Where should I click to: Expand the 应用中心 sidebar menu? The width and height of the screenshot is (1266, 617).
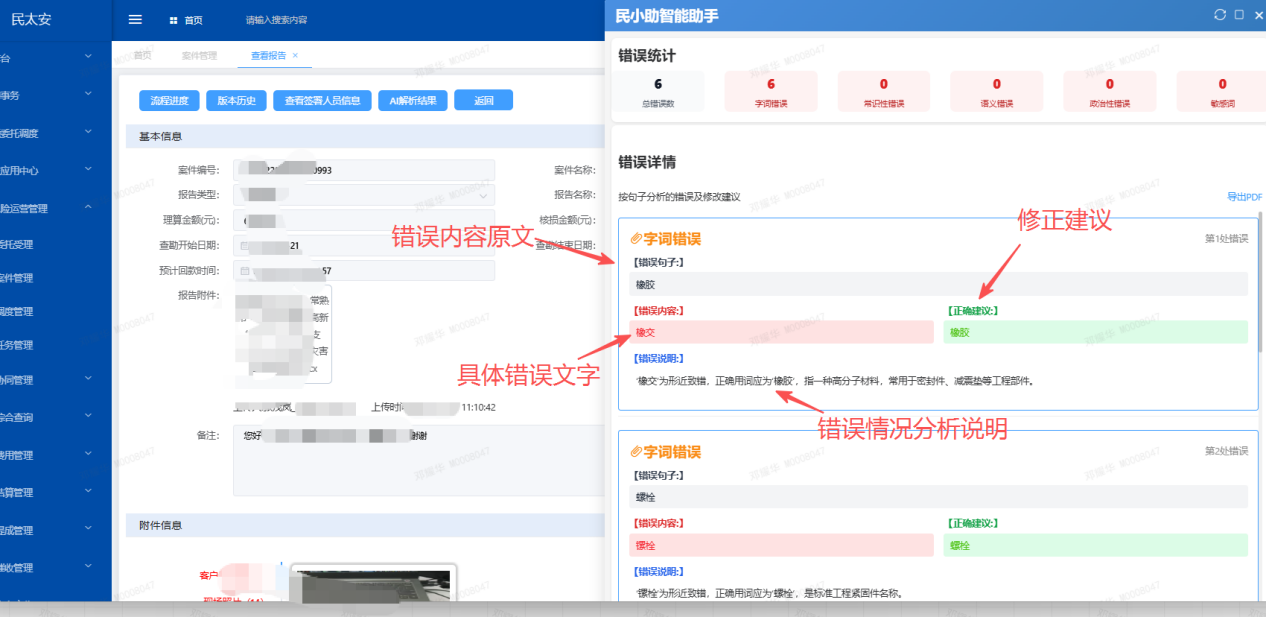click(55, 170)
